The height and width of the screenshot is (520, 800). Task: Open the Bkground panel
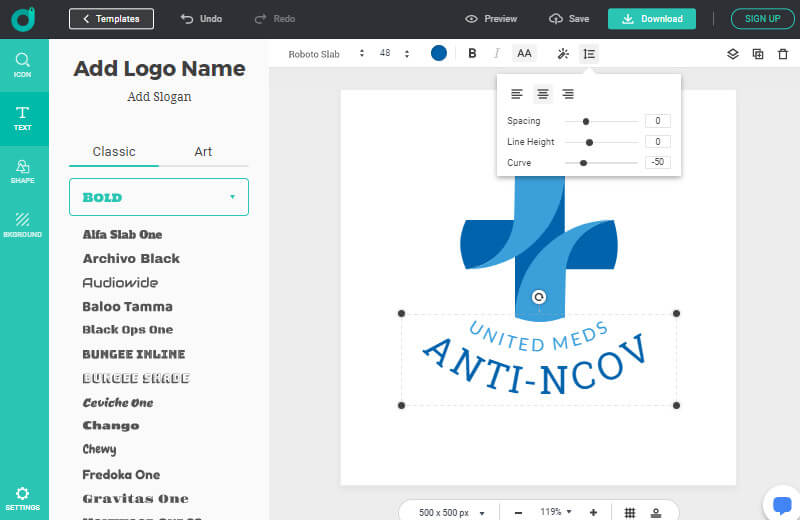[22, 224]
